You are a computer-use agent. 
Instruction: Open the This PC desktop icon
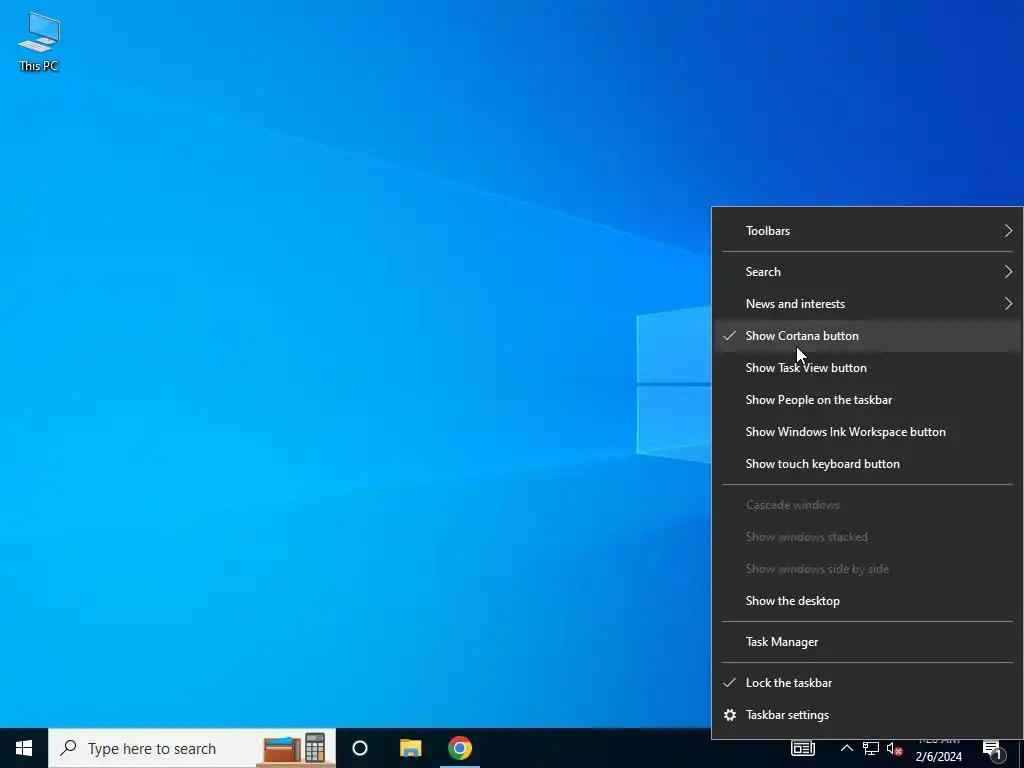pyautogui.click(x=39, y=42)
